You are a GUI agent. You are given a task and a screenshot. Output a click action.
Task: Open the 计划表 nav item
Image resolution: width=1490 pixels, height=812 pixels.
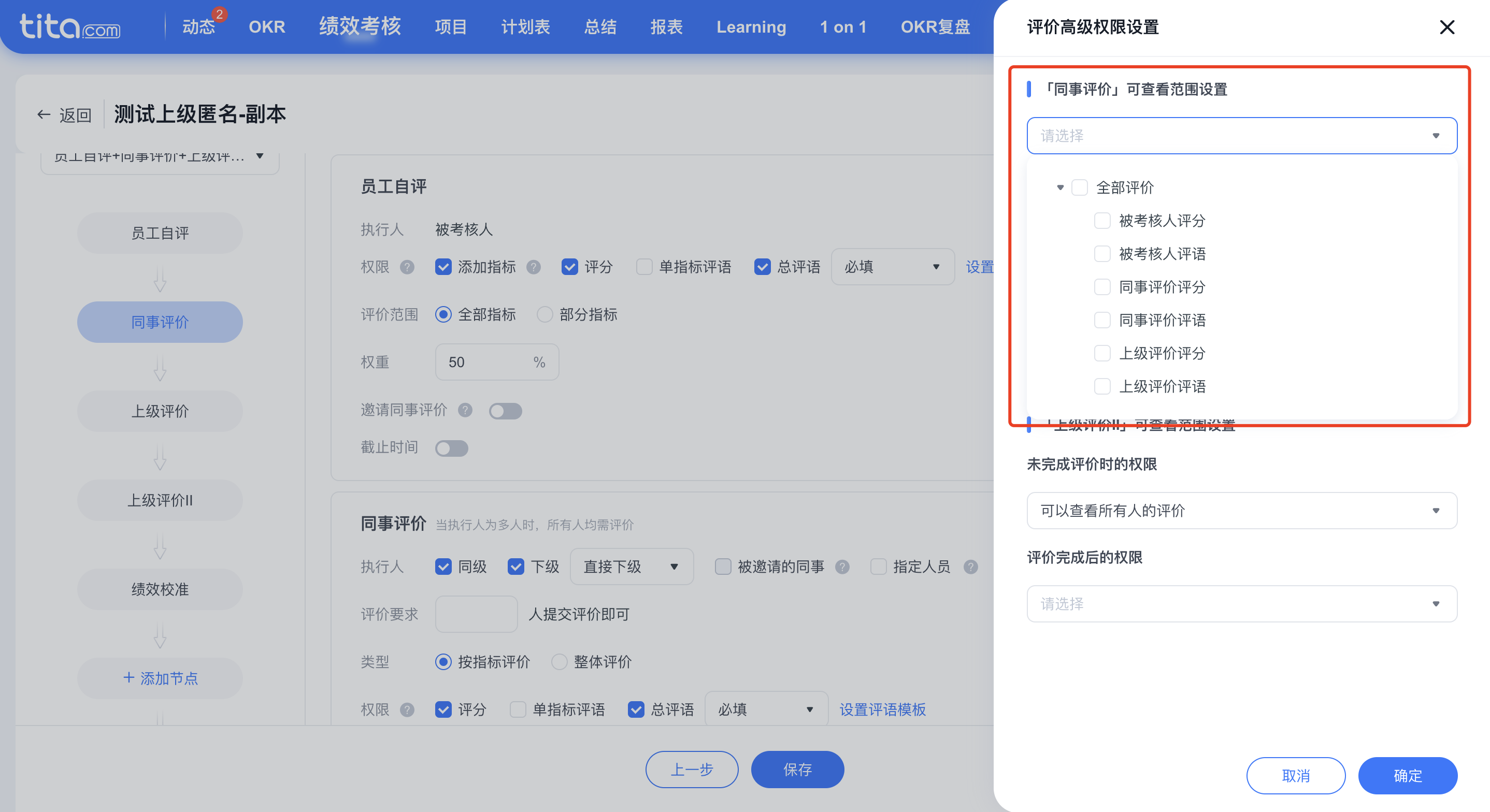(525, 26)
